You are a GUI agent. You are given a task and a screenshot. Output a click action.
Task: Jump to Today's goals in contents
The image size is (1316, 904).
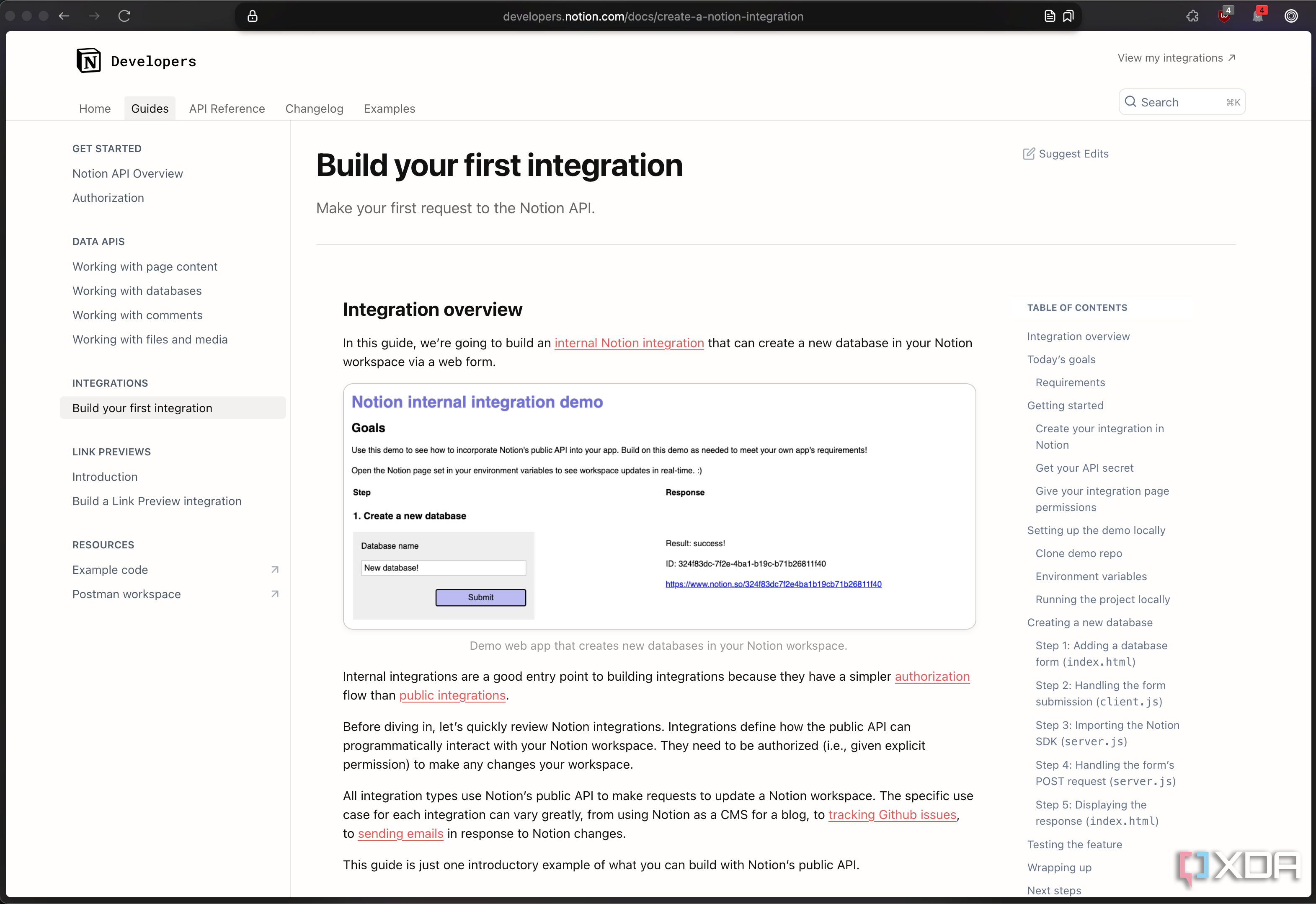(1061, 360)
